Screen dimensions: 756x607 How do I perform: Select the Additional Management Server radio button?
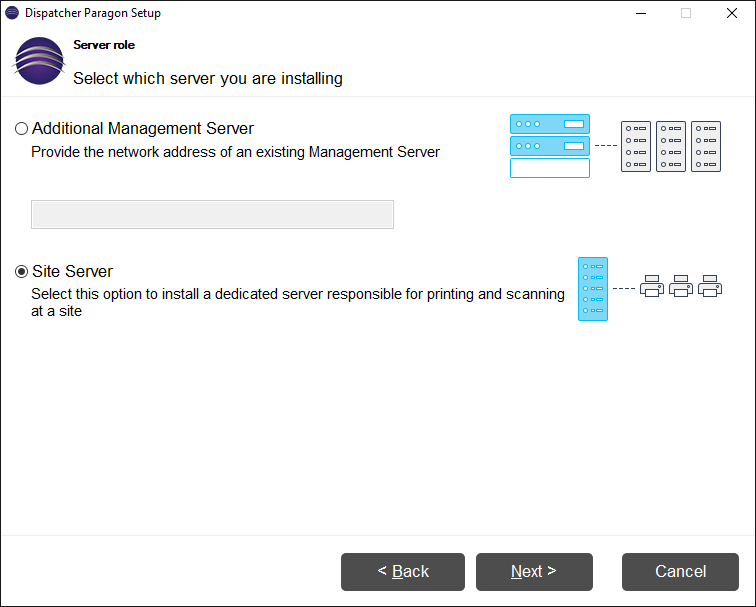click(21, 129)
